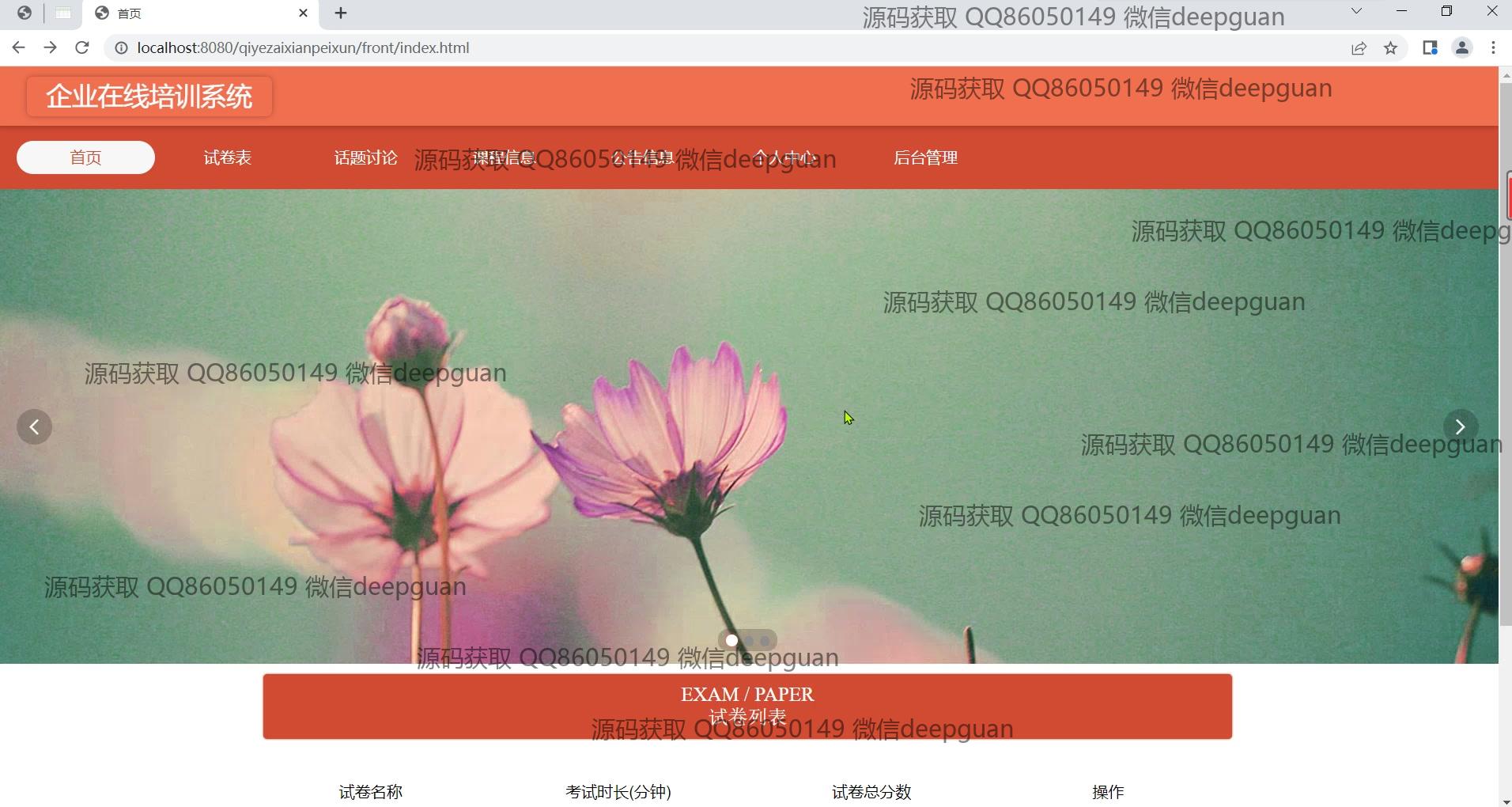1512x807 pixels.
Task: Click the 操作 column header
Action: pos(1108,792)
